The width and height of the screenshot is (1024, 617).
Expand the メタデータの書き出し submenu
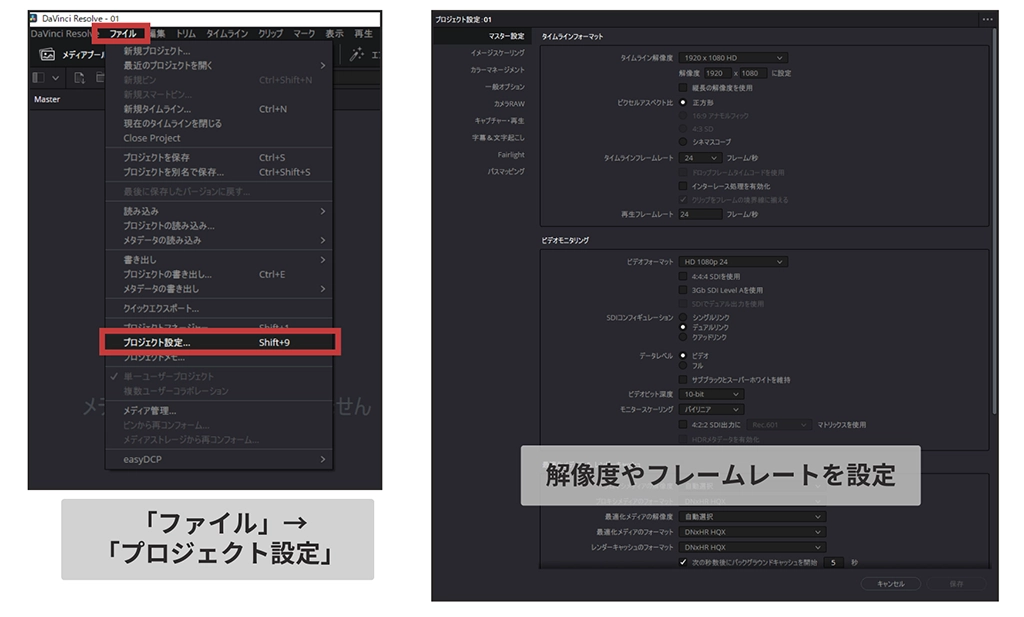pos(219,289)
